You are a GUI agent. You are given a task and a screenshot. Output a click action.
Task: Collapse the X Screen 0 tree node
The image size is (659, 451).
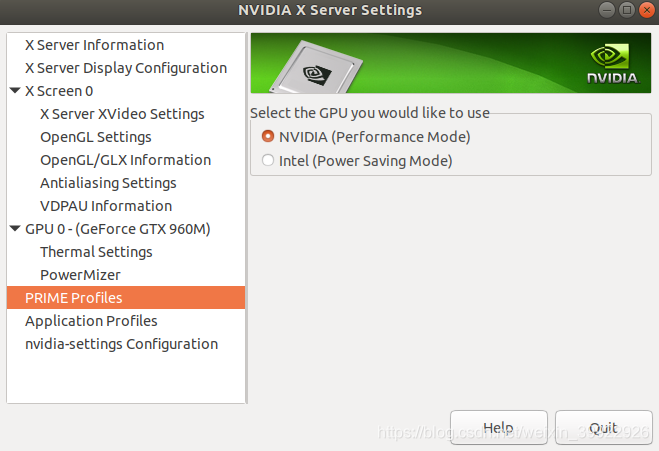(x=15, y=90)
